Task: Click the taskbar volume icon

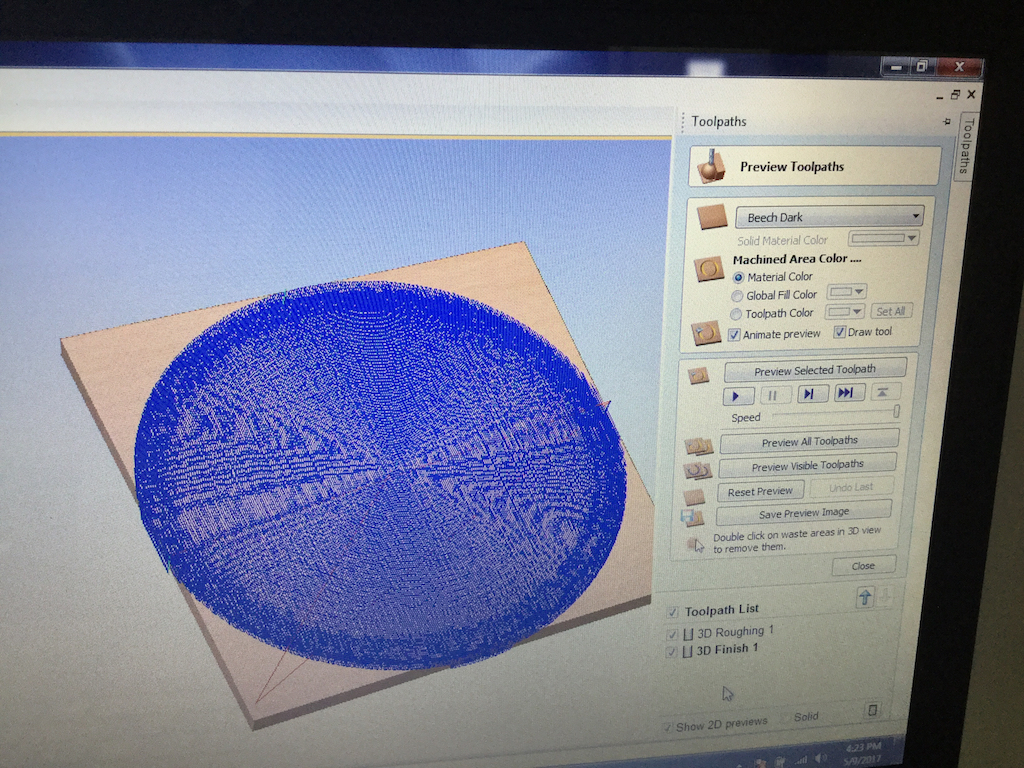Action: pos(820,758)
